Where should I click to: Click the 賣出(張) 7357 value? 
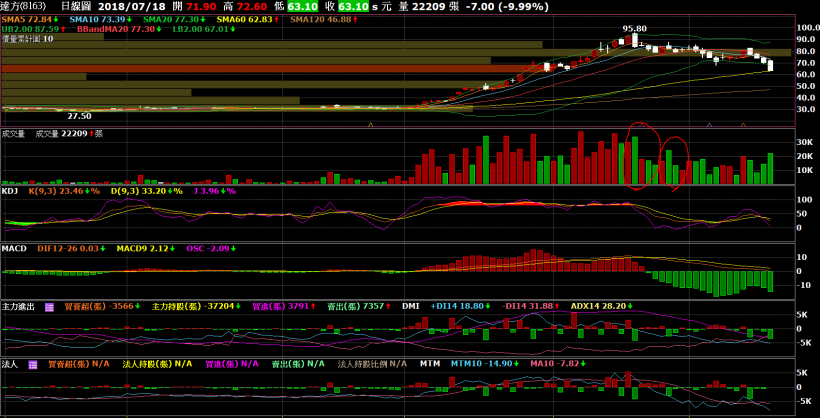coord(359,307)
